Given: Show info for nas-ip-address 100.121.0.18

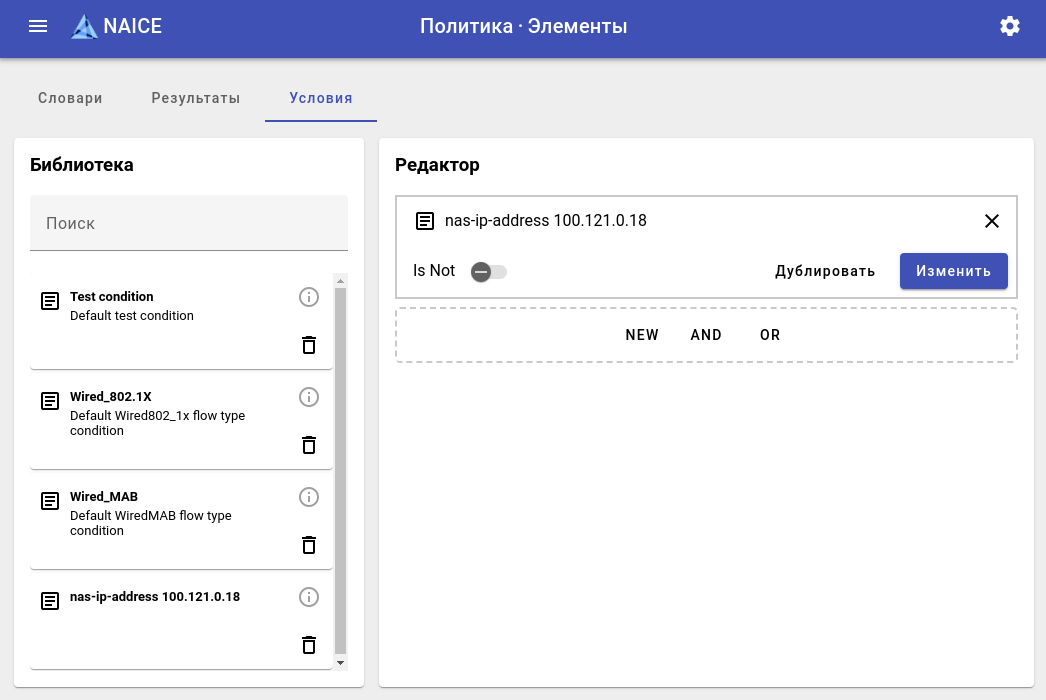Looking at the screenshot, I should tap(309, 597).
